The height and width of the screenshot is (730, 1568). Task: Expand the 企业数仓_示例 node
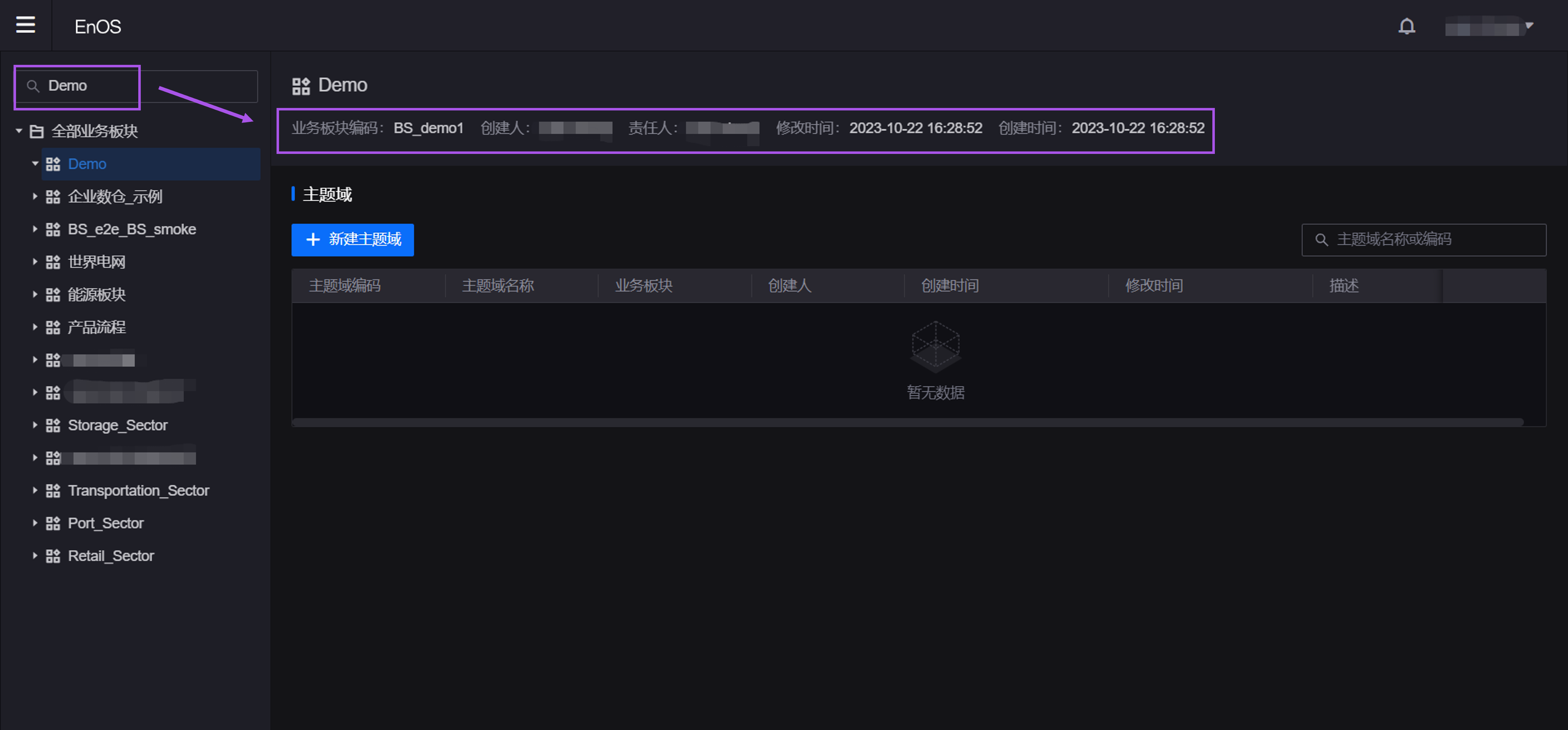pyautogui.click(x=35, y=197)
